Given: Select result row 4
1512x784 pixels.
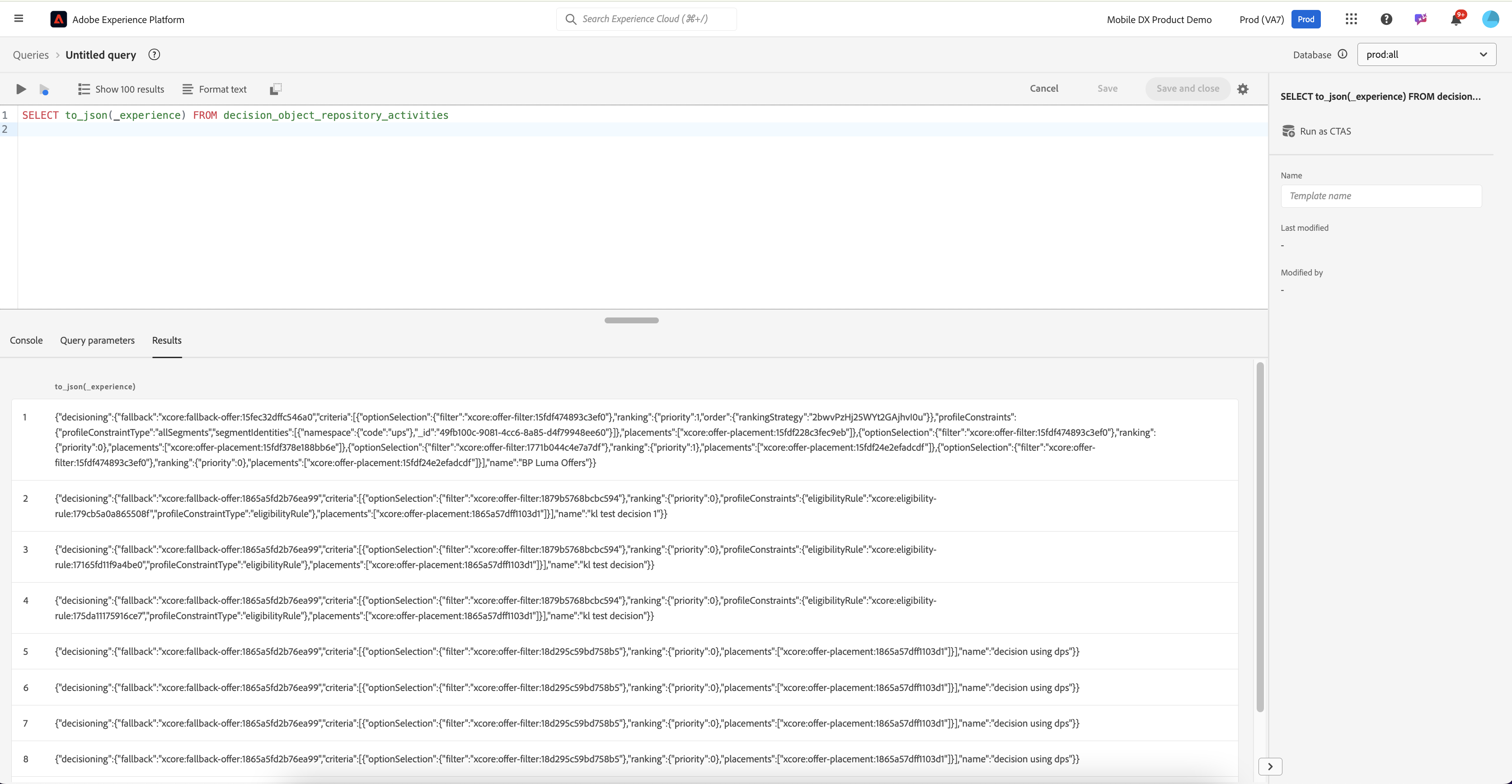Looking at the screenshot, I should point(625,608).
